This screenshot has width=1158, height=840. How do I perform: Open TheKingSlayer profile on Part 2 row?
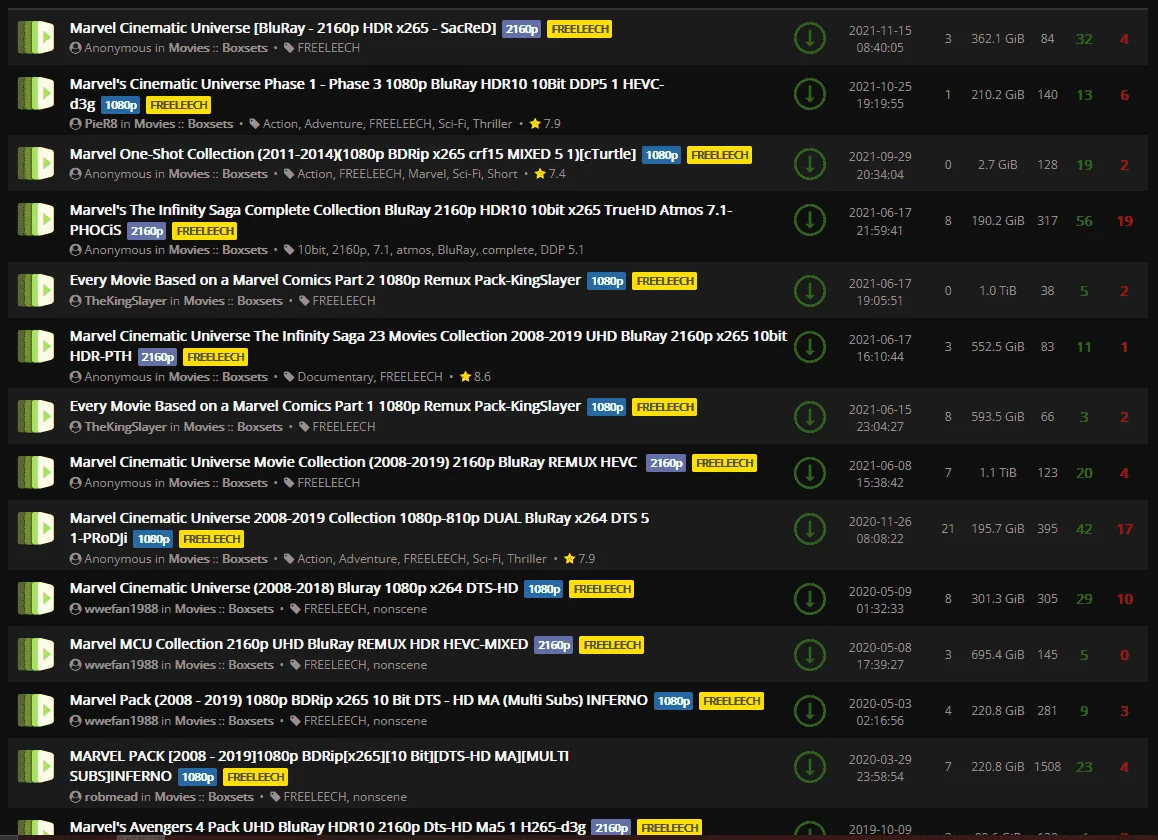126,301
